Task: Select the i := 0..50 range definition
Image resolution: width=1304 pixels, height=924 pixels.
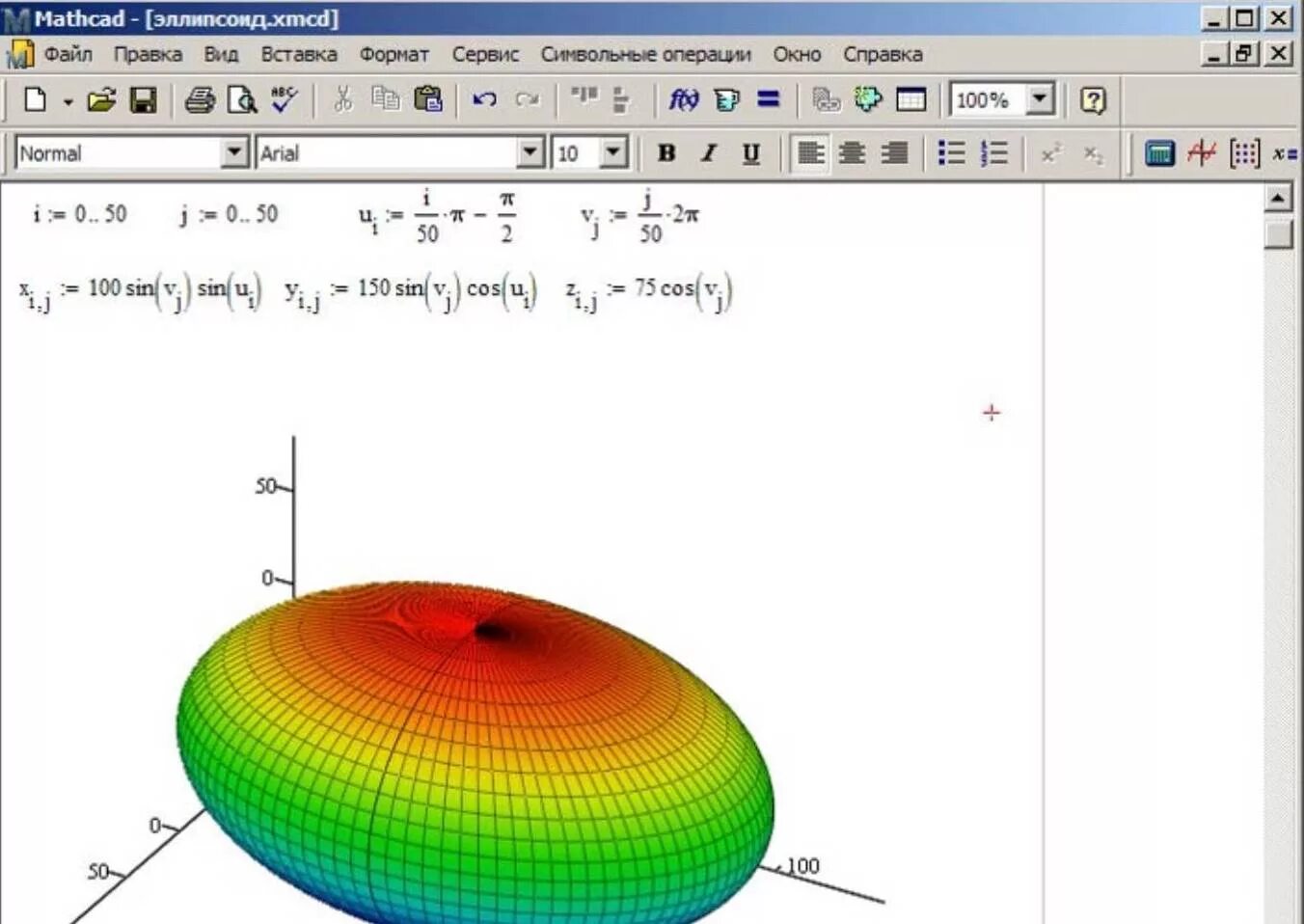Action: pyautogui.click(x=79, y=214)
